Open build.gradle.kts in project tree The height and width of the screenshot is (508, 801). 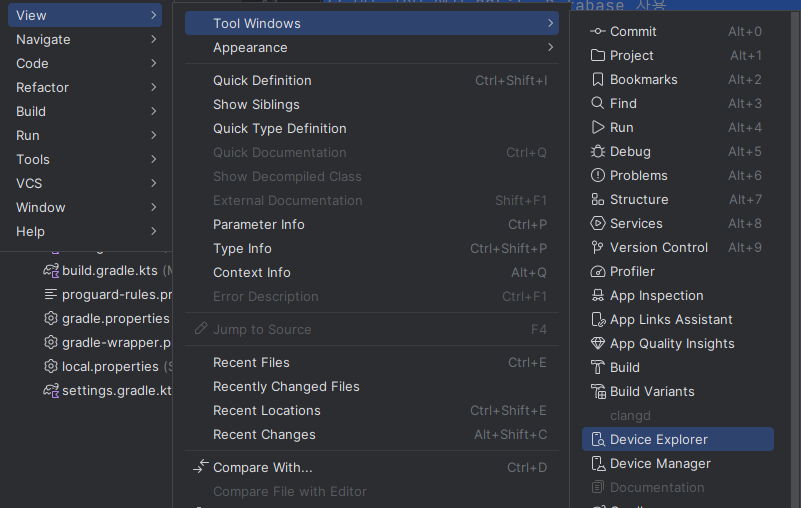[x=109, y=270]
